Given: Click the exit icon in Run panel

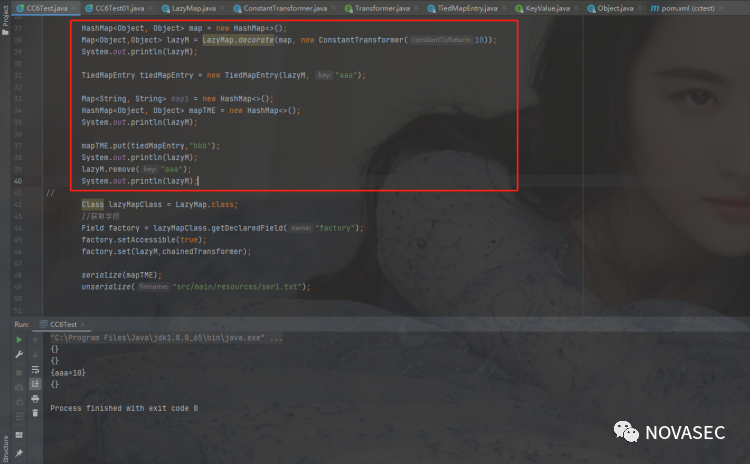Looking at the screenshot, I should tap(19, 417).
